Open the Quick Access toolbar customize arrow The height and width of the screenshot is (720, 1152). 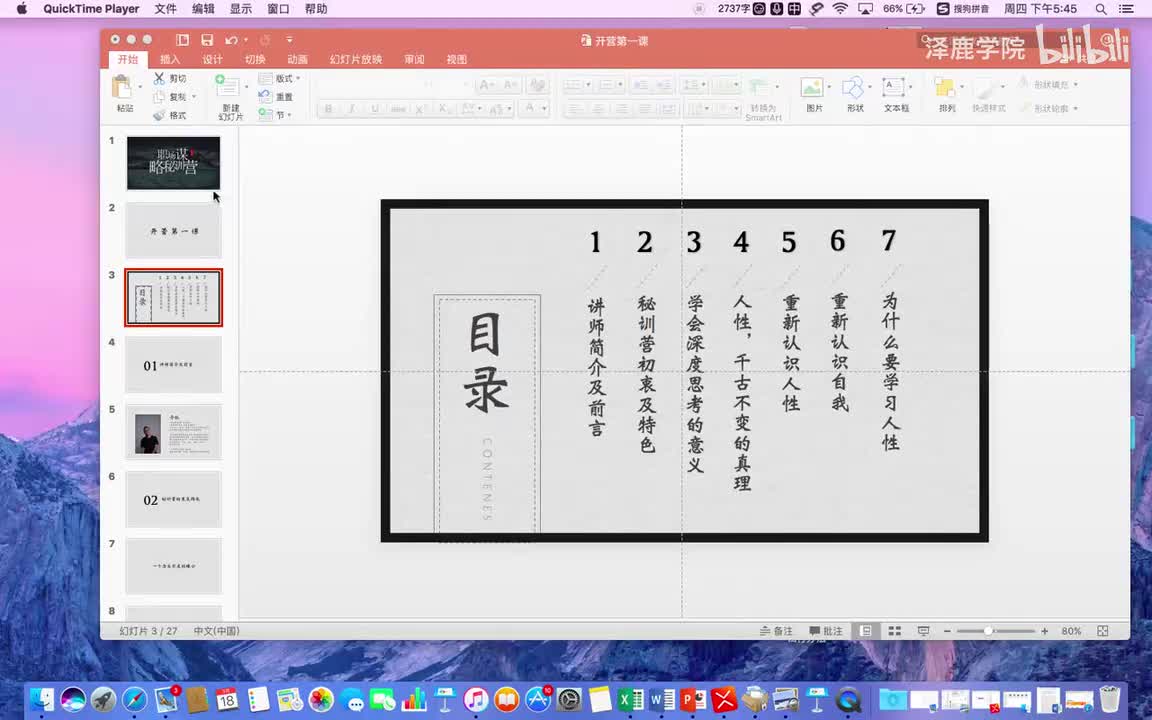pos(289,40)
